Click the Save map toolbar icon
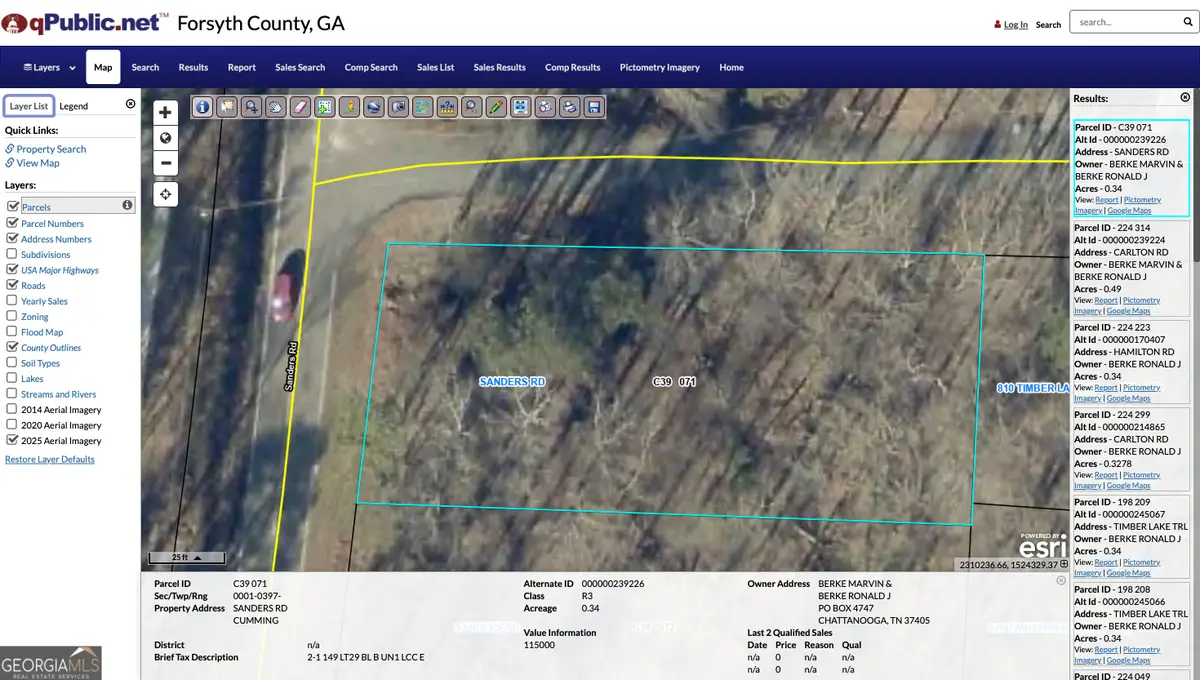The width and height of the screenshot is (1200, 680). (594, 106)
